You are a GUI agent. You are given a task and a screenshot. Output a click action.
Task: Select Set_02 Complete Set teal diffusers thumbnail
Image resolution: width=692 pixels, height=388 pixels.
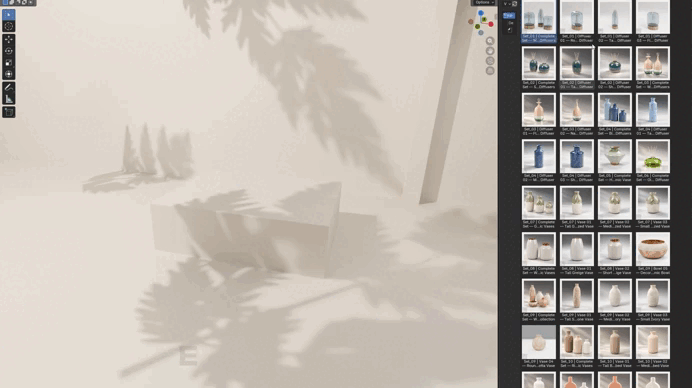(x=538, y=68)
